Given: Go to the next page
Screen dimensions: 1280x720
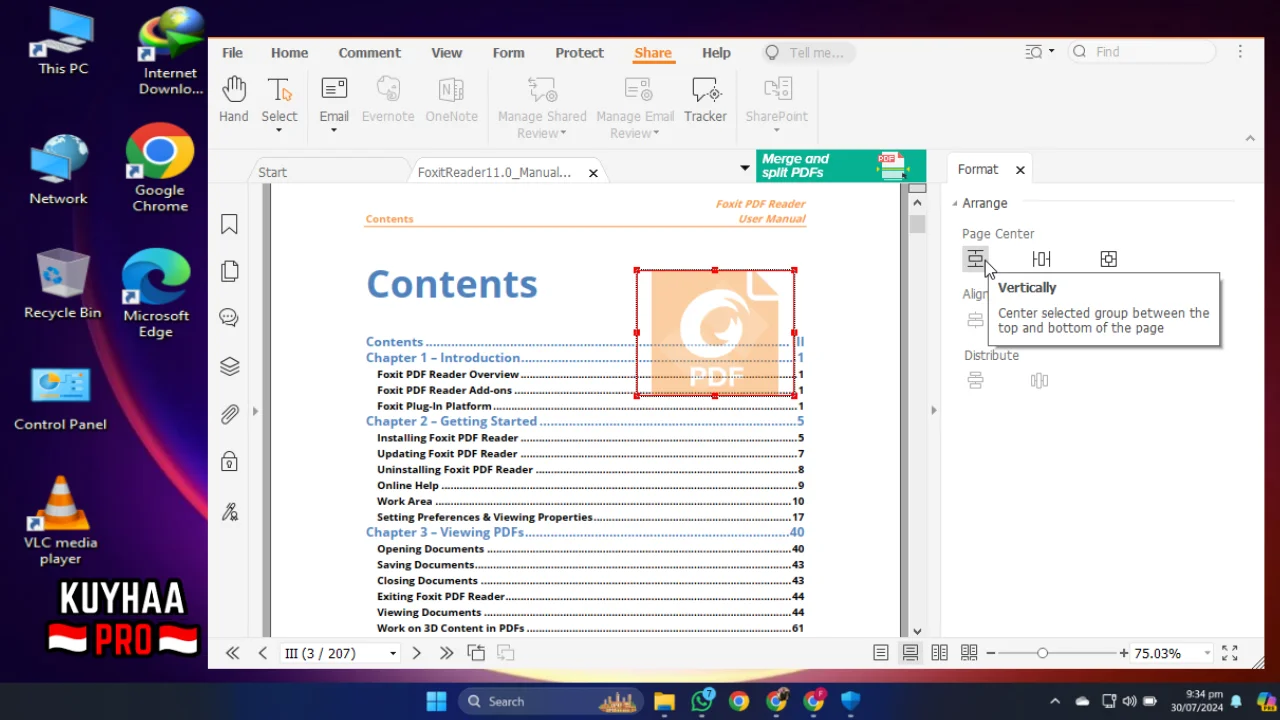Looking at the screenshot, I should 417,653.
